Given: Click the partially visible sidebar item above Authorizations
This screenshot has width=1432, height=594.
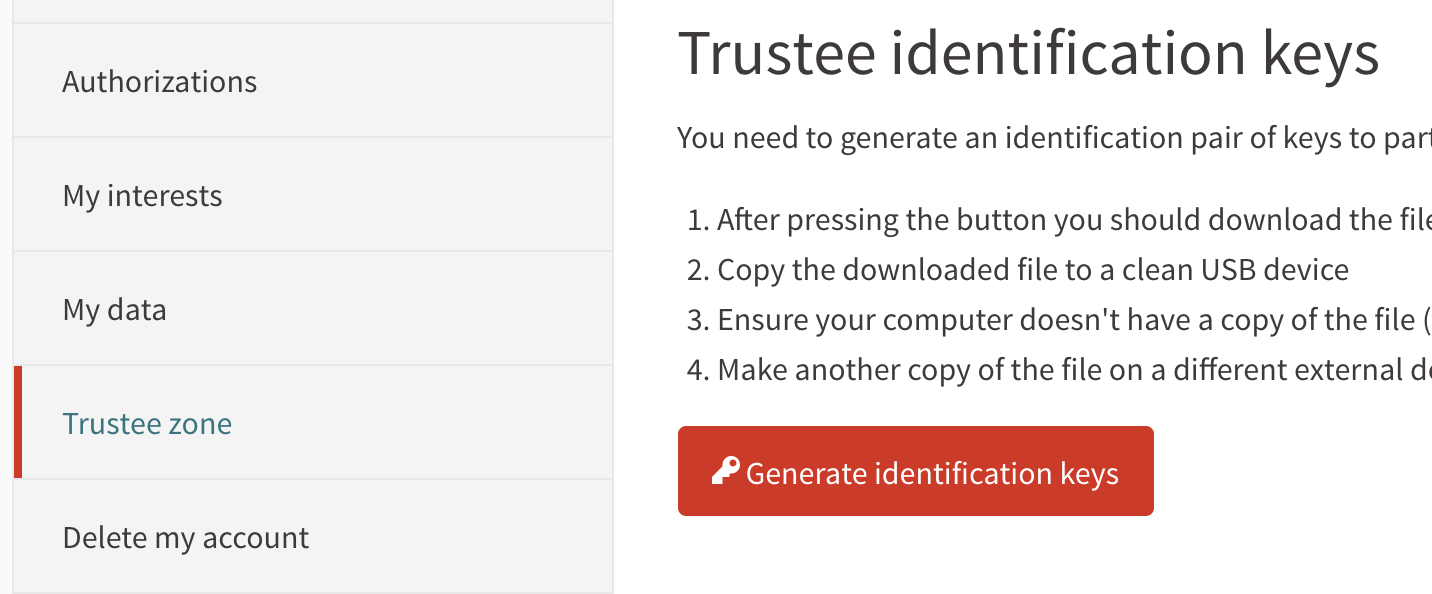Looking at the screenshot, I should pos(313,11).
